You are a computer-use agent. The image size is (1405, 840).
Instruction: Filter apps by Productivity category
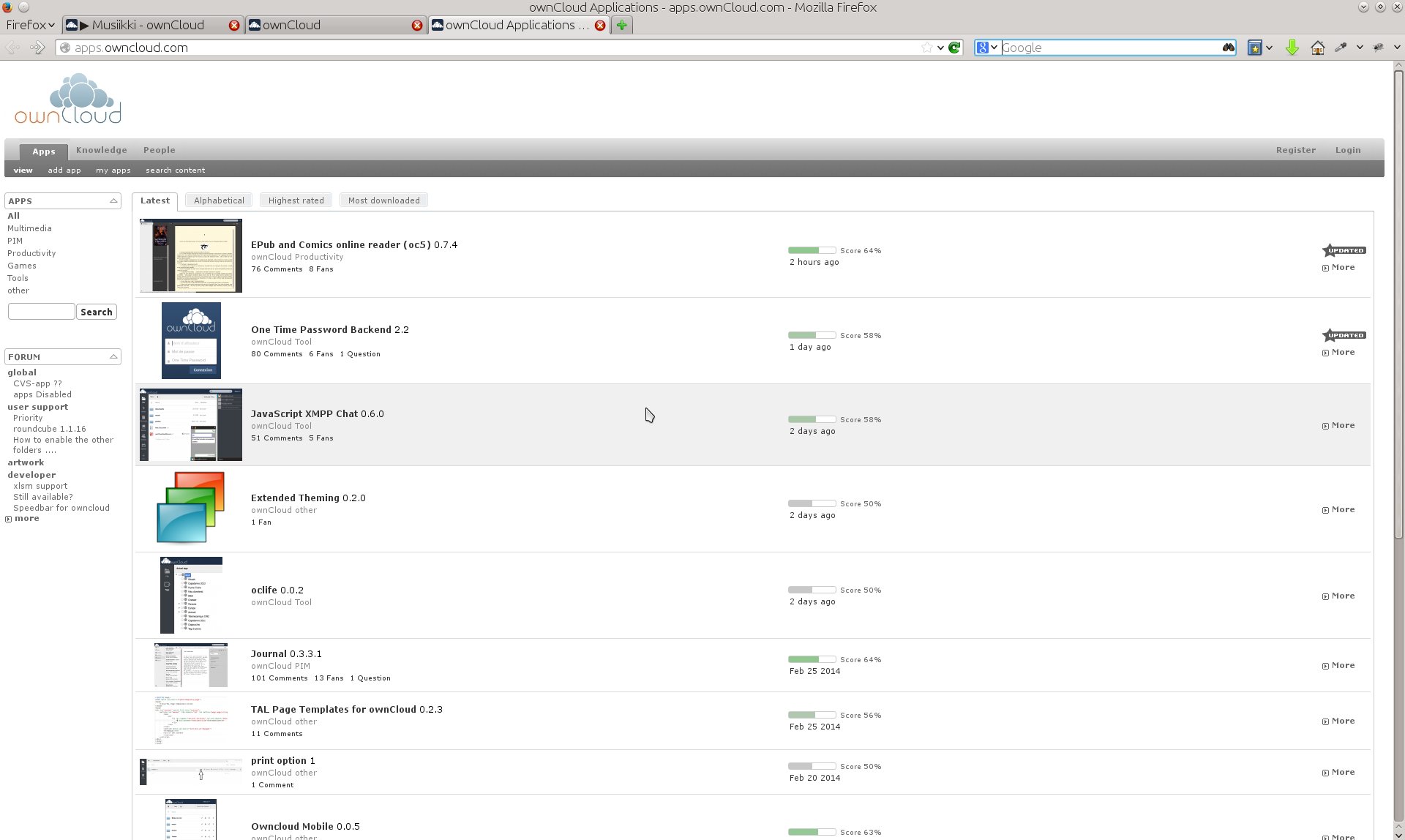point(31,253)
